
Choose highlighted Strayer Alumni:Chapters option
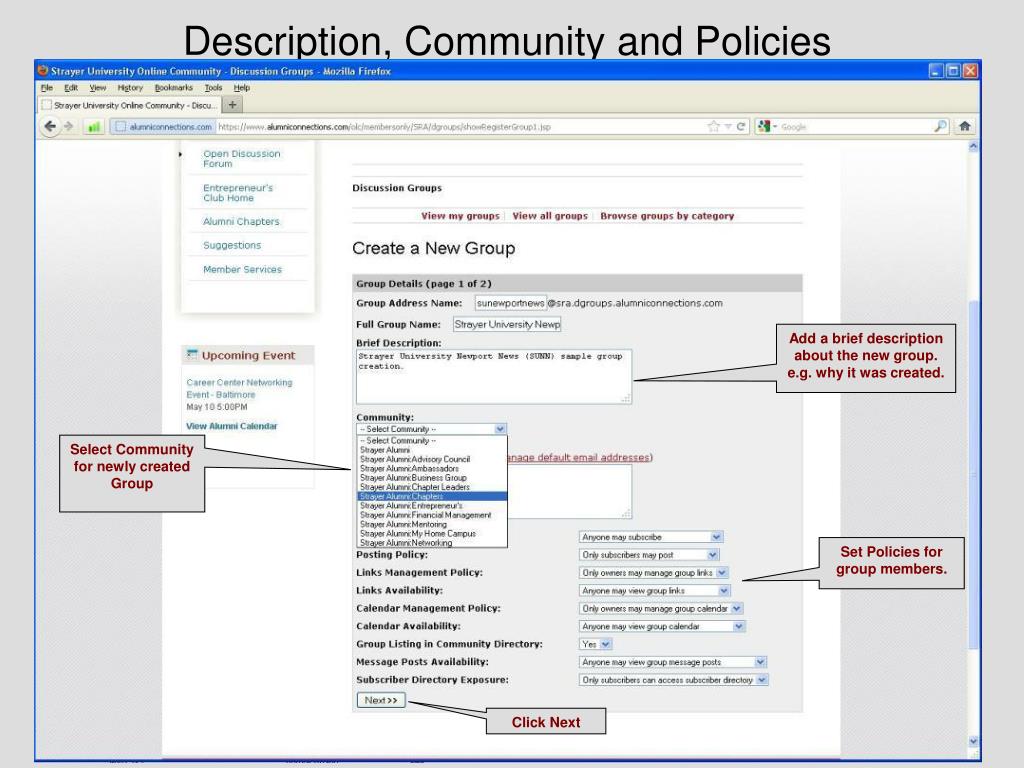432,496
